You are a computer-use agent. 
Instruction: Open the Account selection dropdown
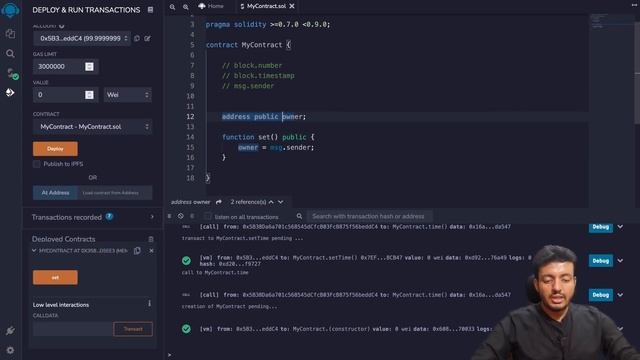82,38
